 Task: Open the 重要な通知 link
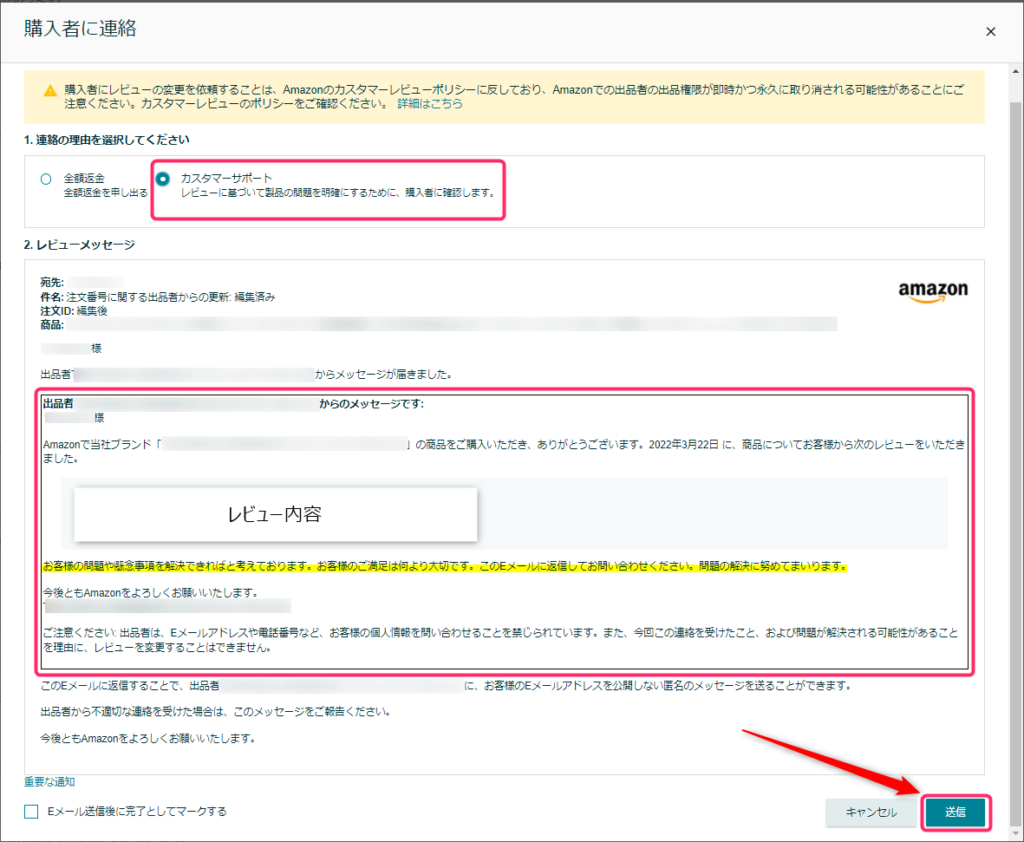coord(50,781)
